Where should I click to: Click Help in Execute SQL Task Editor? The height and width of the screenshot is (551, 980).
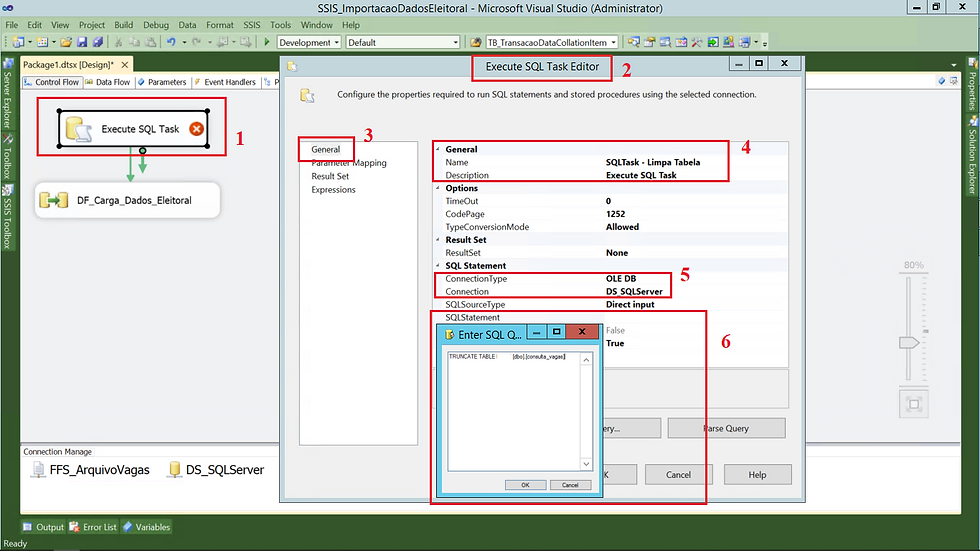[x=758, y=475]
